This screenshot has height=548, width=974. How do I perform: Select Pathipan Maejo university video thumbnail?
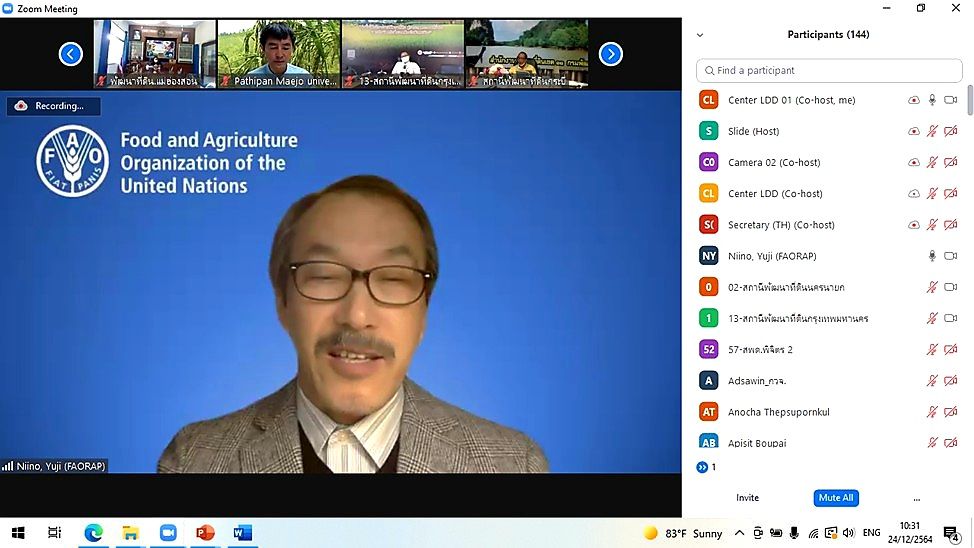click(279, 53)
